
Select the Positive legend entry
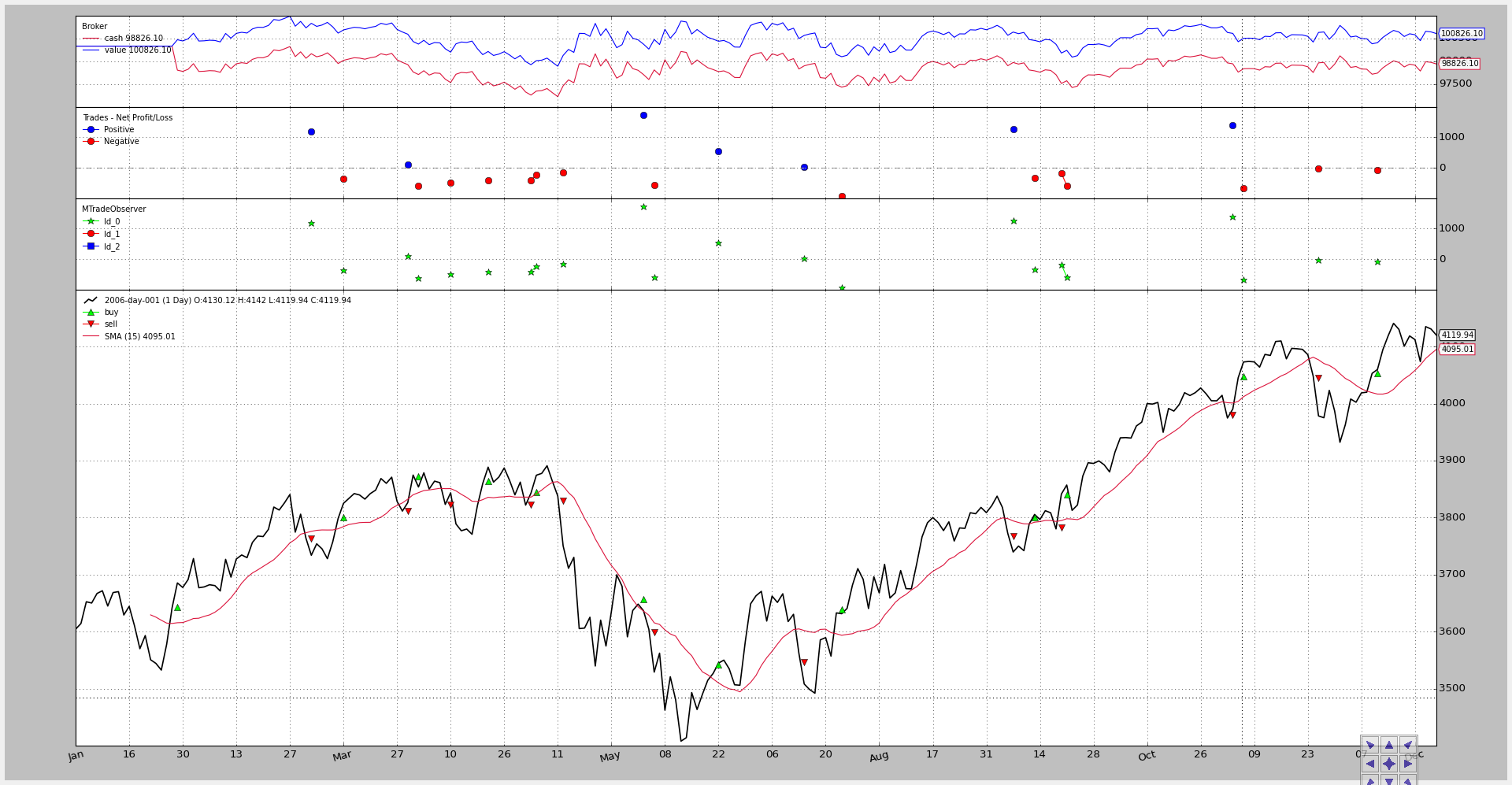[118, 130]
